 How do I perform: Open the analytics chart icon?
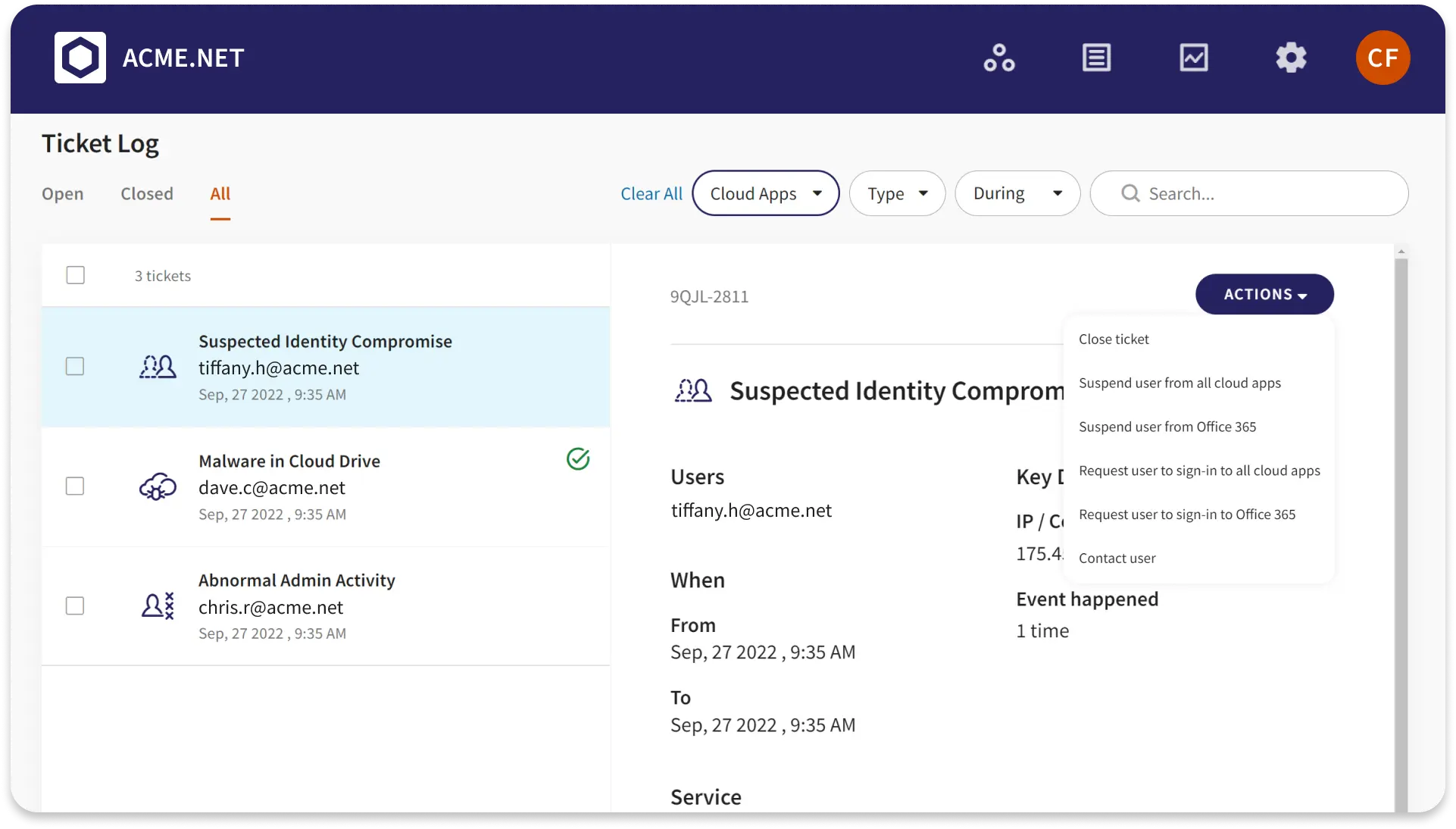coord(1194,58)
